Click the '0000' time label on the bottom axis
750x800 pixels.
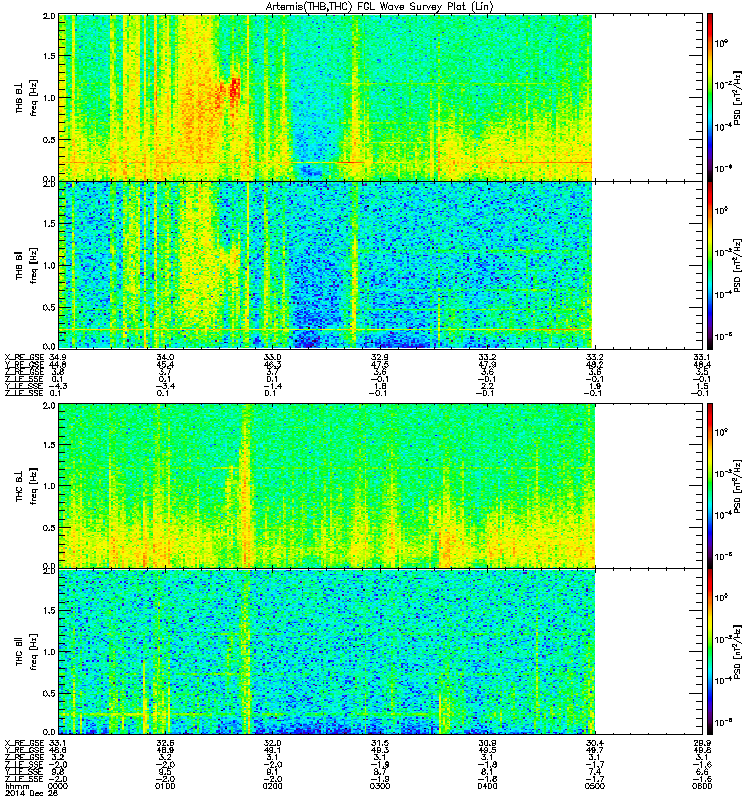(x=57, y=786)
